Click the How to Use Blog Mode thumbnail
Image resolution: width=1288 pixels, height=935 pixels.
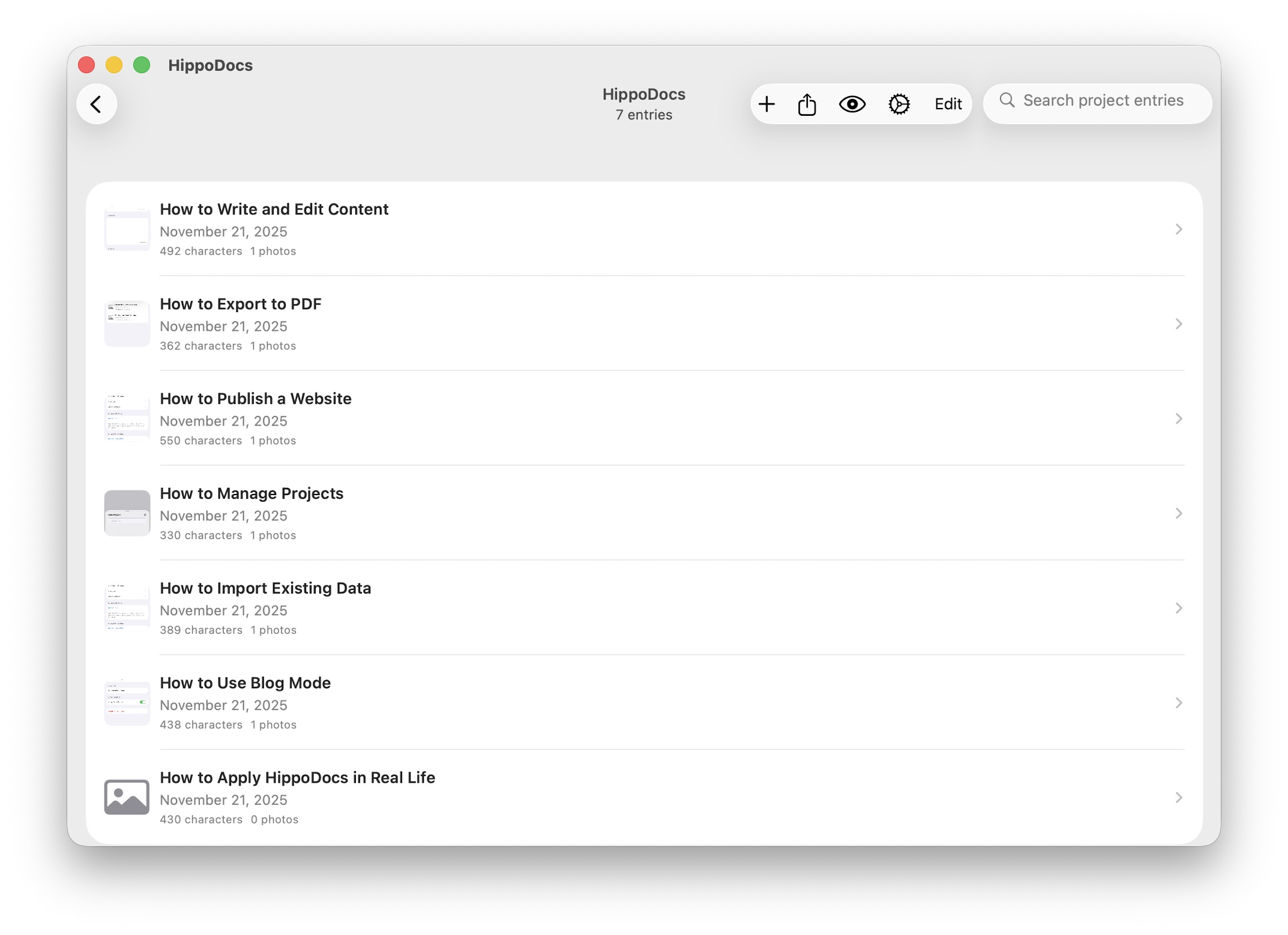point(127,703)
